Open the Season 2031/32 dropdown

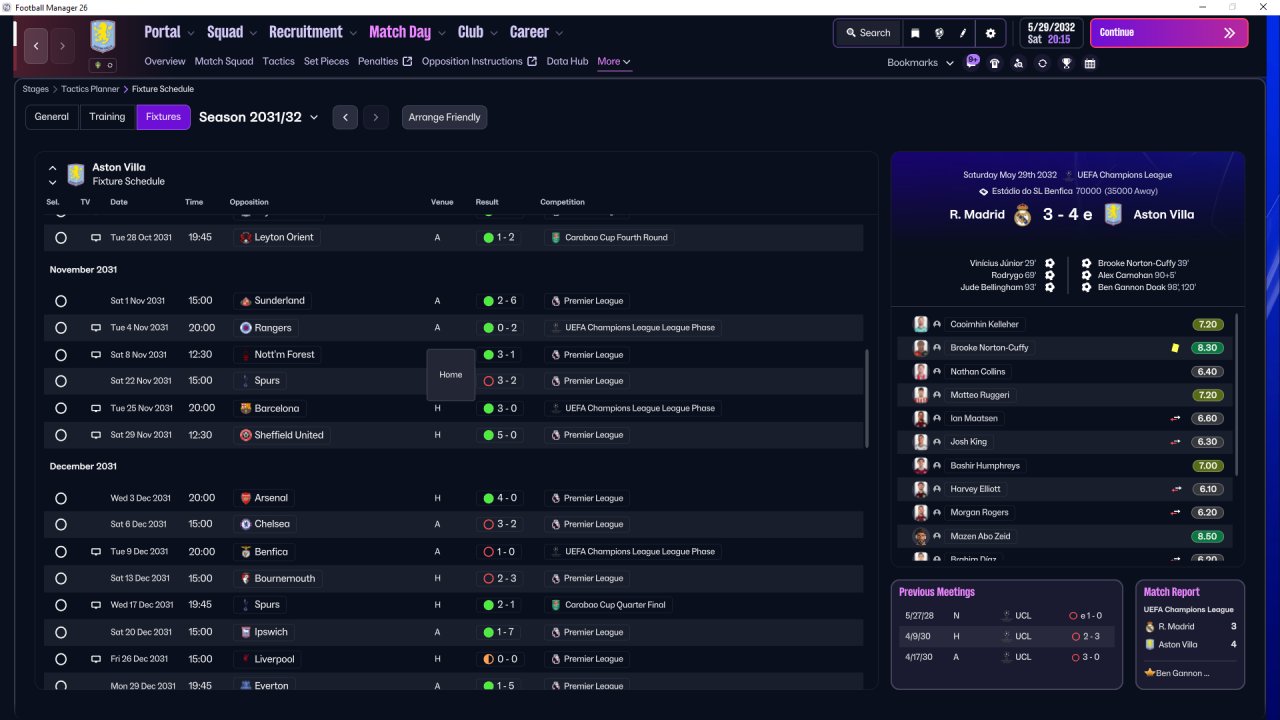259,117
